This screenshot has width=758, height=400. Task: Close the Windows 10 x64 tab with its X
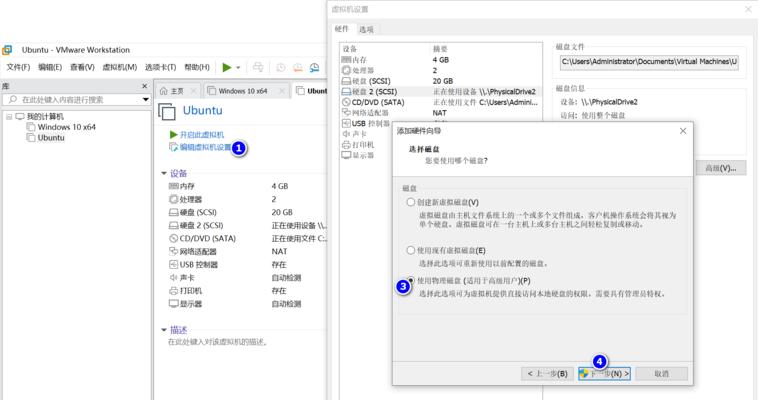[282, 91]
